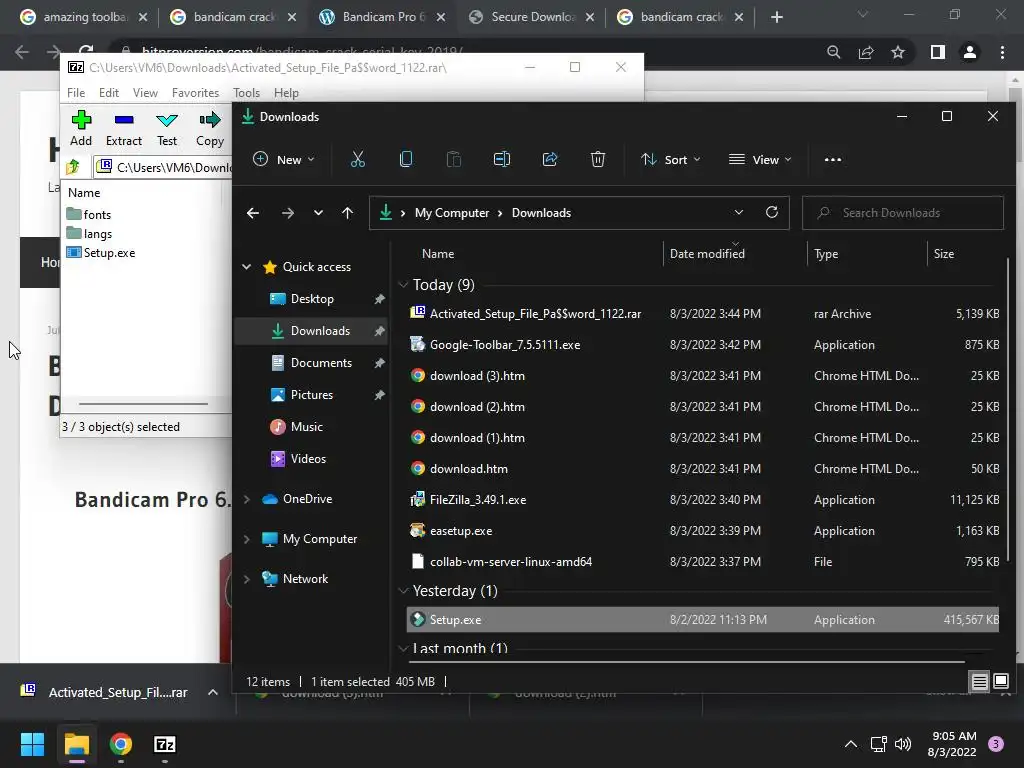1024x768 pixels.
Task: Expand the OneDrive tree node
Action: pos(247,499)
